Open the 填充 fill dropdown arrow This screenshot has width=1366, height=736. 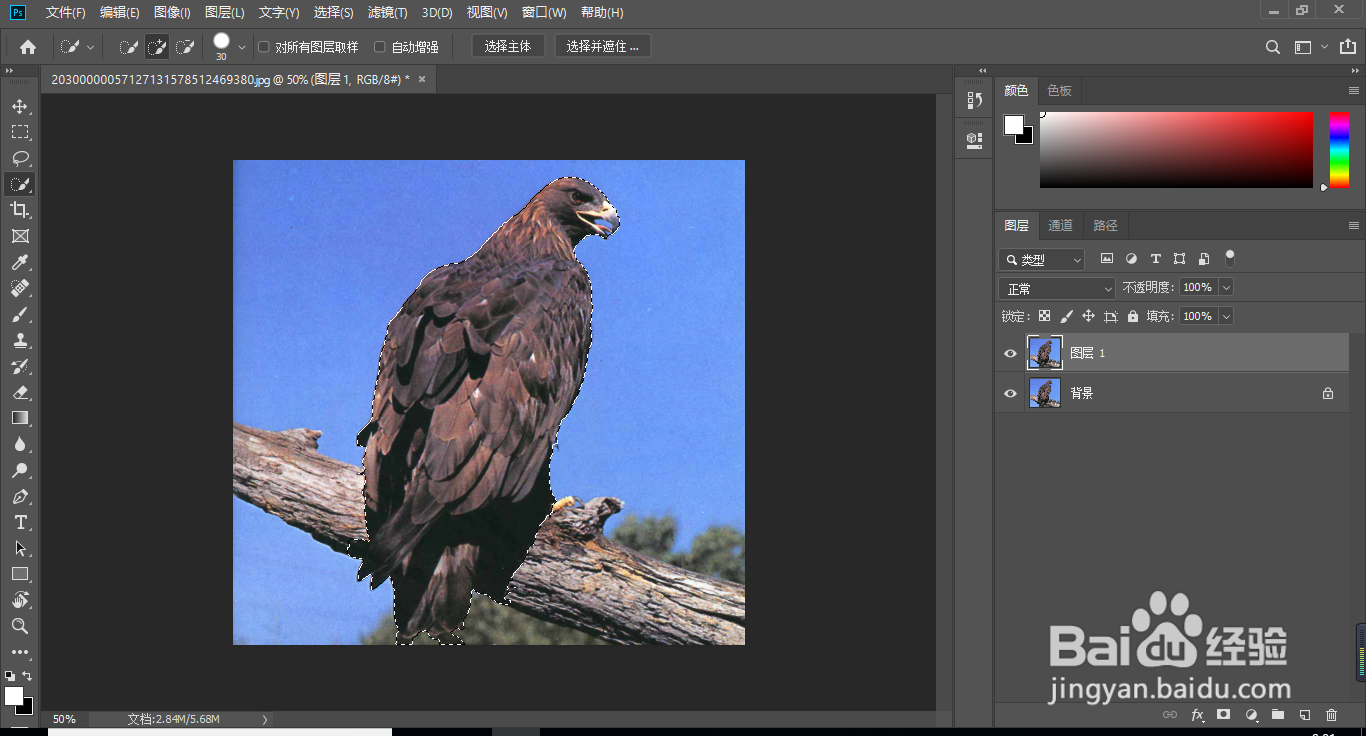1226,316
